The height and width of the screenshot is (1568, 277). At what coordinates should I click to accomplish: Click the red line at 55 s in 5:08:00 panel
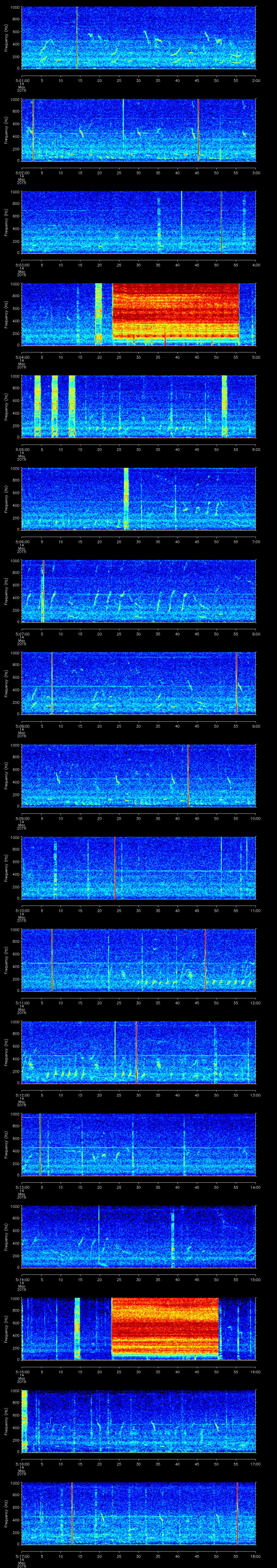point(236,683)
